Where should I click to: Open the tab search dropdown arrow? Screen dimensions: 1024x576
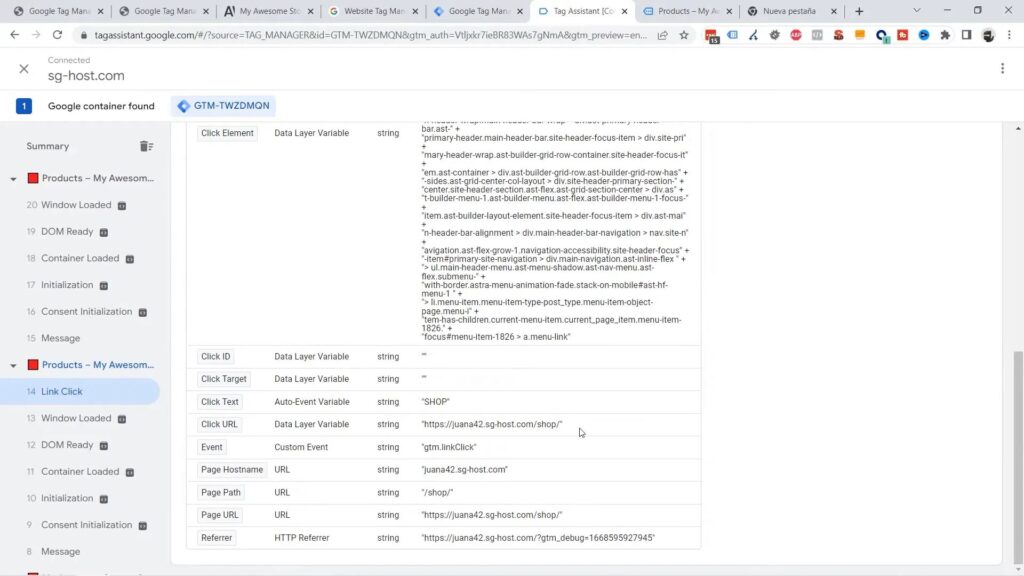[917, 11]
